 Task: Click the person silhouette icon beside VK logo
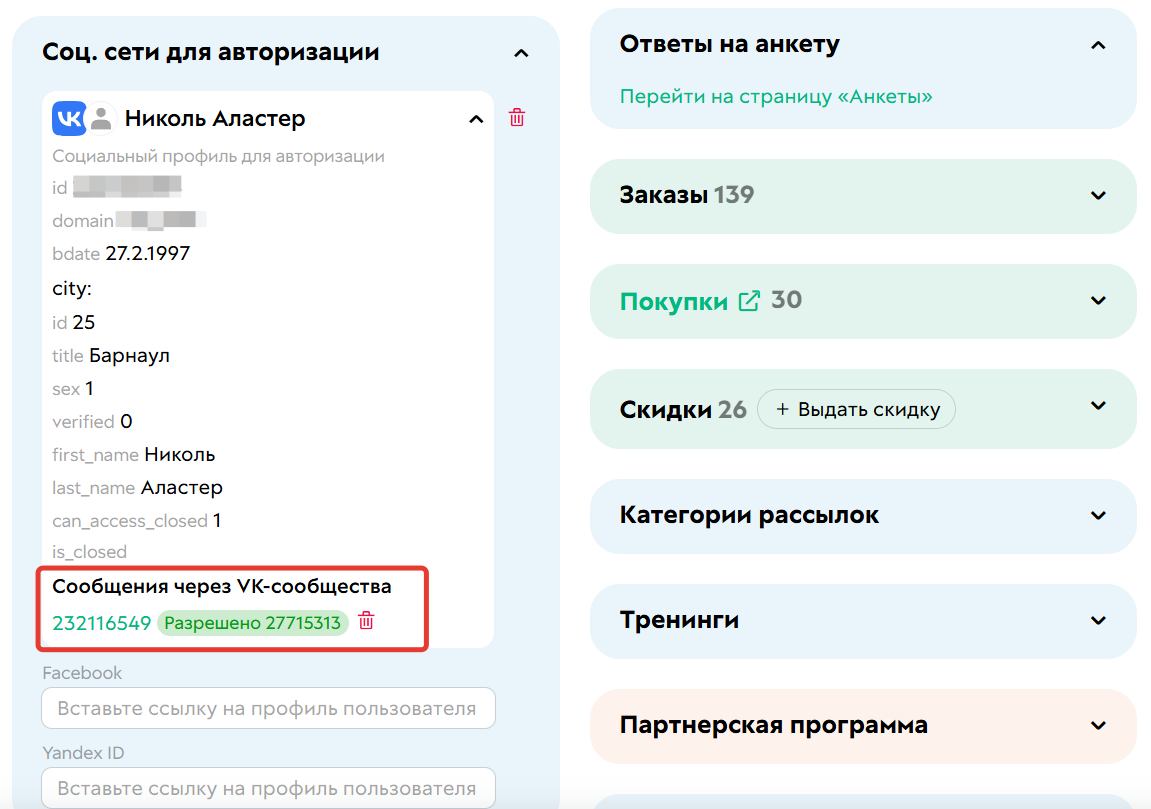click(100, 118)
